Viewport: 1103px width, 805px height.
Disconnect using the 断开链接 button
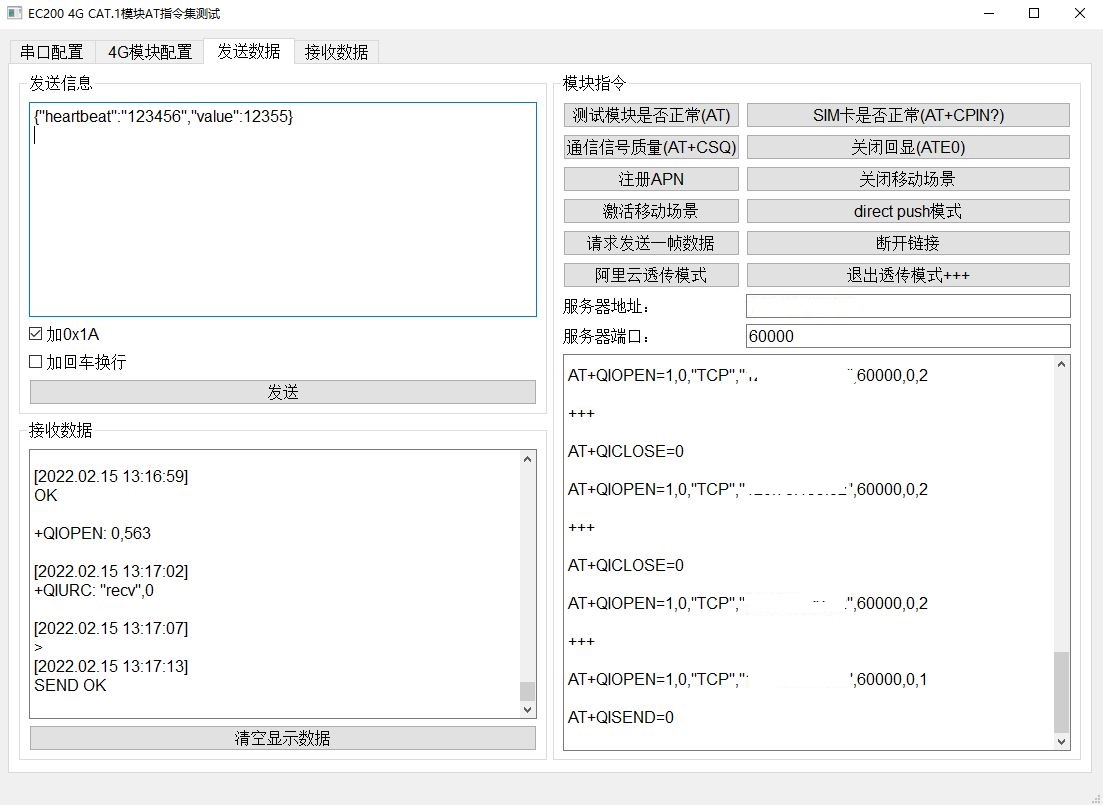coord(907,243)
